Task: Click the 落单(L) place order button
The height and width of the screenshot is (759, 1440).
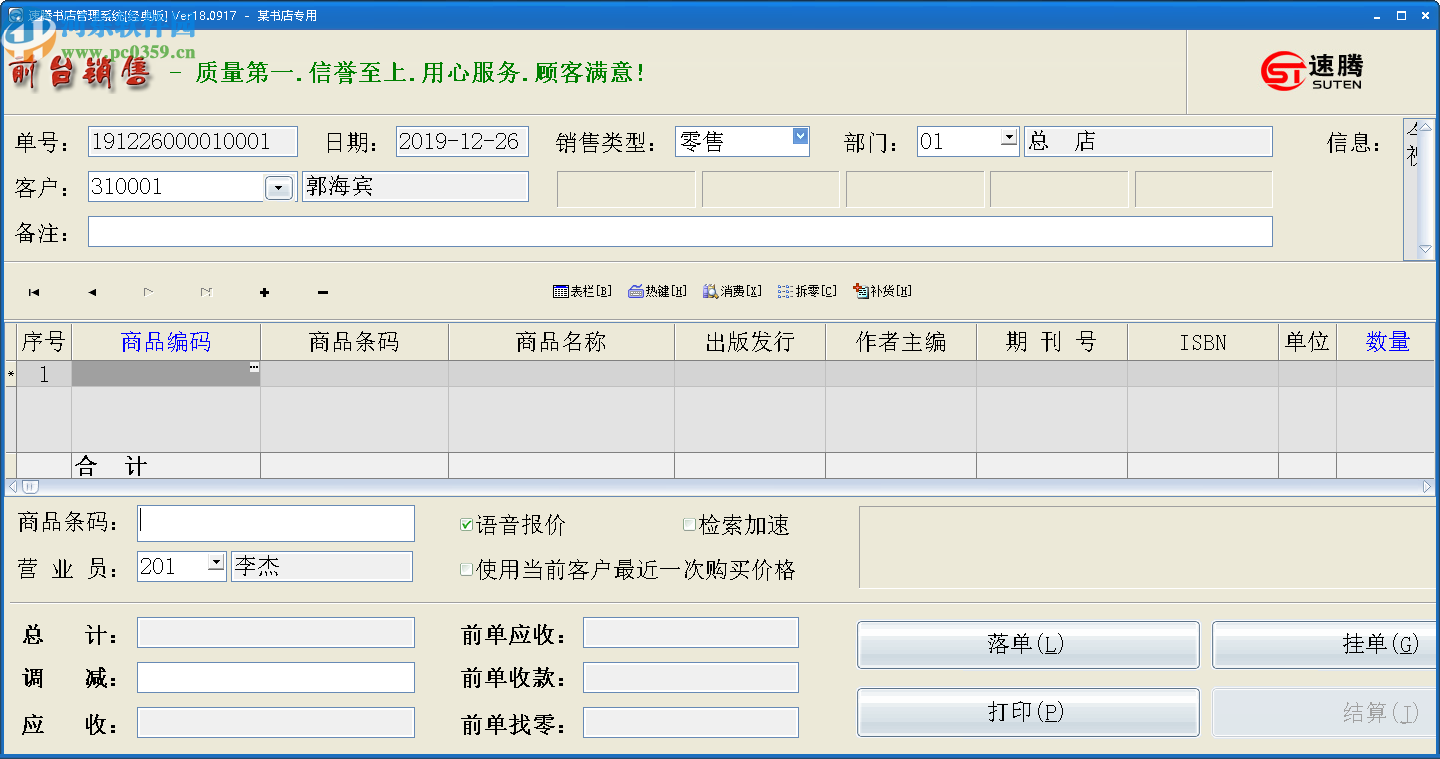Action: [1027, 644]
